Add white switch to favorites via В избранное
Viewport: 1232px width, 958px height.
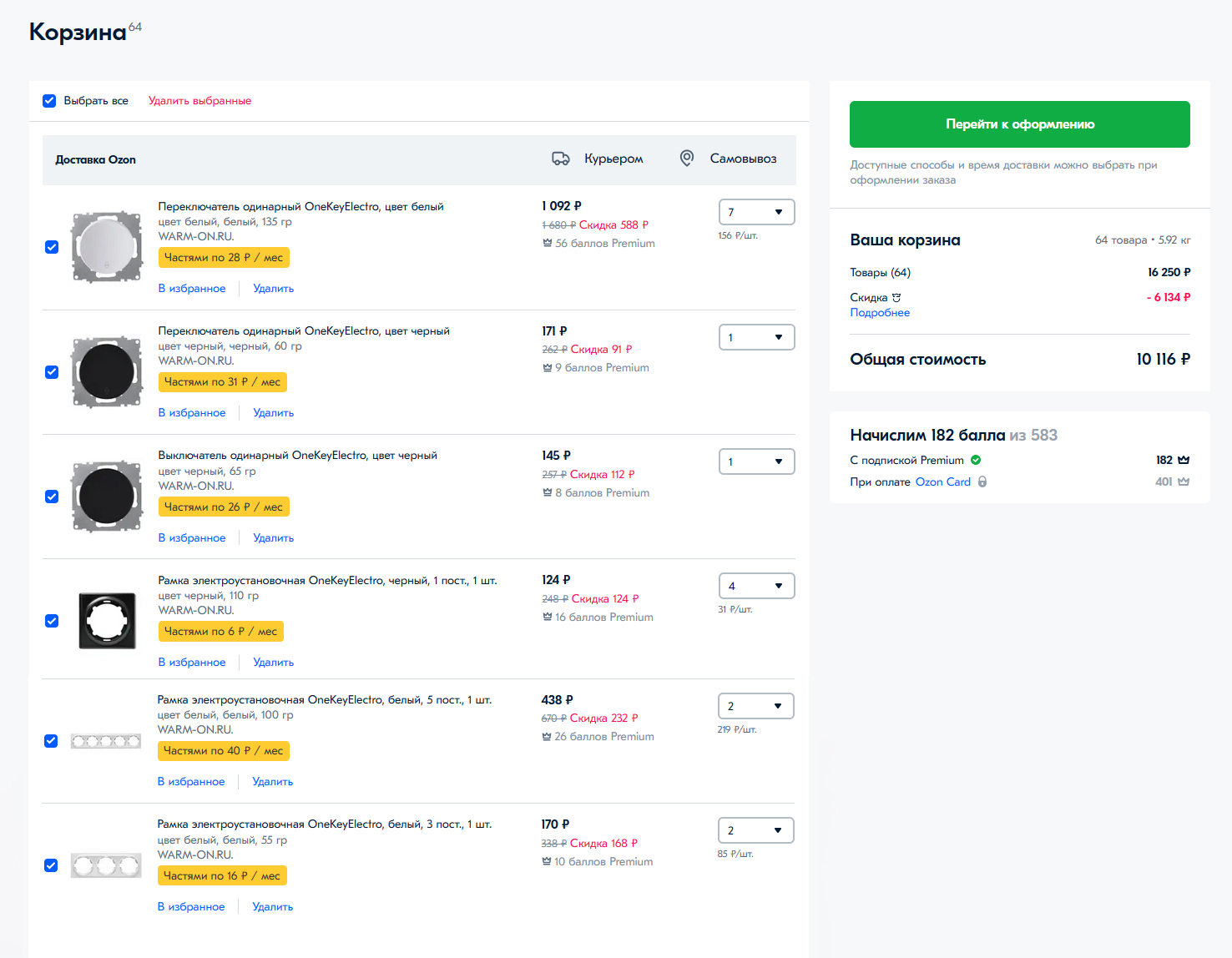tap(192, 289)
